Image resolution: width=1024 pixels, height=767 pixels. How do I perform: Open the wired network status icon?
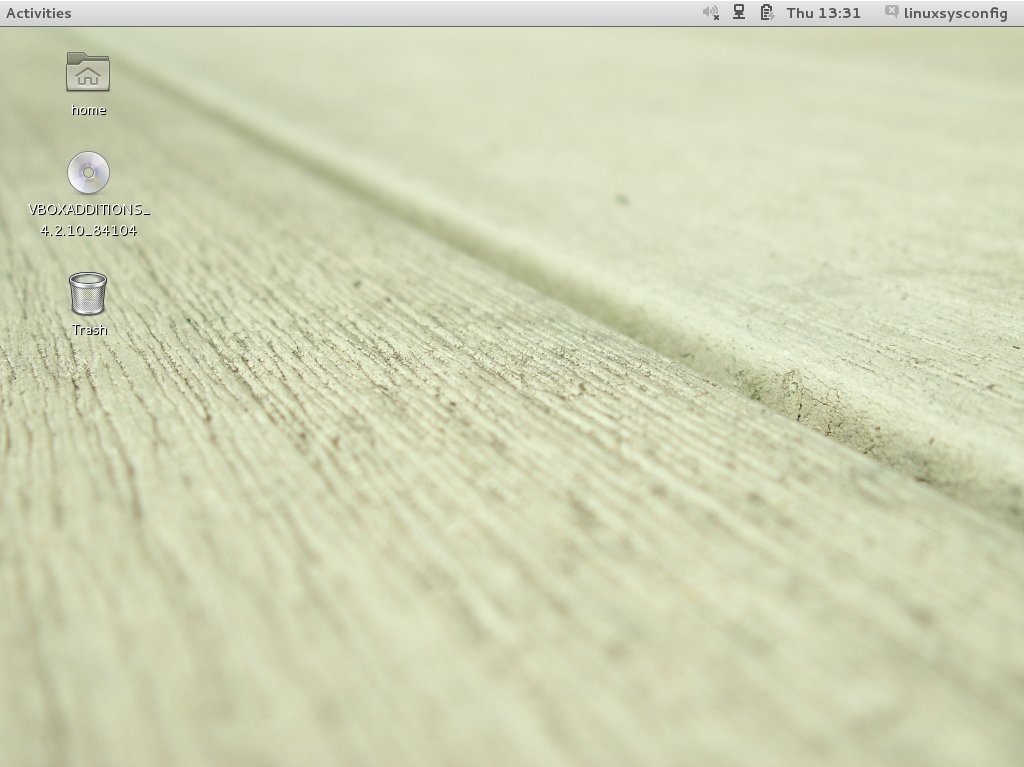pyautogui.click(x=739, y=13)
